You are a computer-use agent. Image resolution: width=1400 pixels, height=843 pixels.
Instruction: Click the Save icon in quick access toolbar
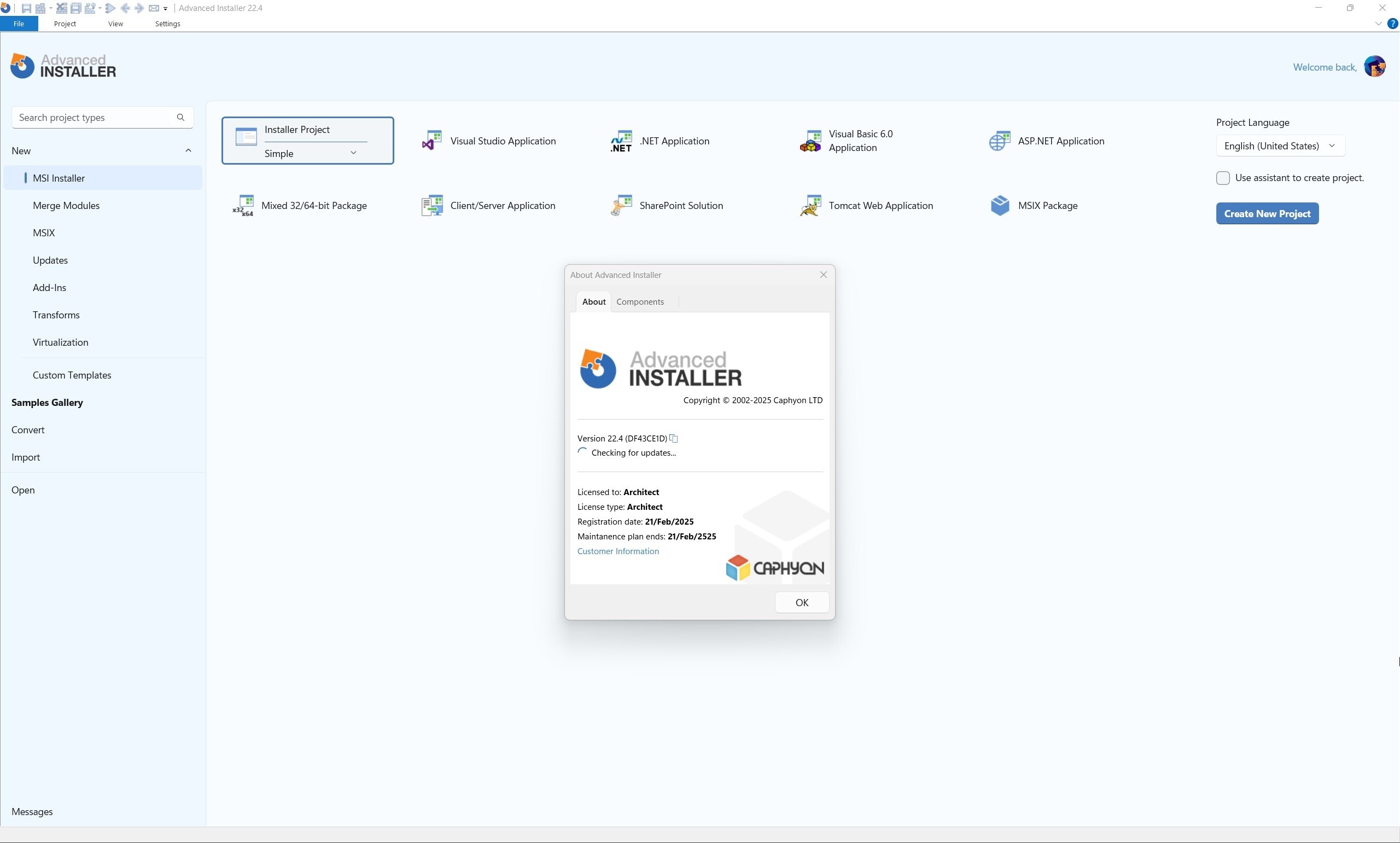(x=26, y=9)
